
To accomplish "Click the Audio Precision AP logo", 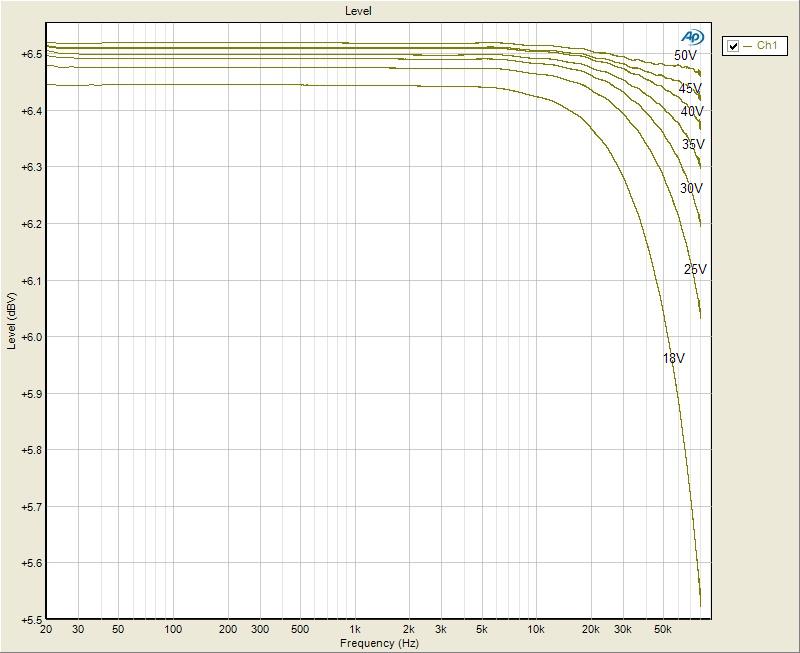I will pyautogui.click(x=692, y=37).
